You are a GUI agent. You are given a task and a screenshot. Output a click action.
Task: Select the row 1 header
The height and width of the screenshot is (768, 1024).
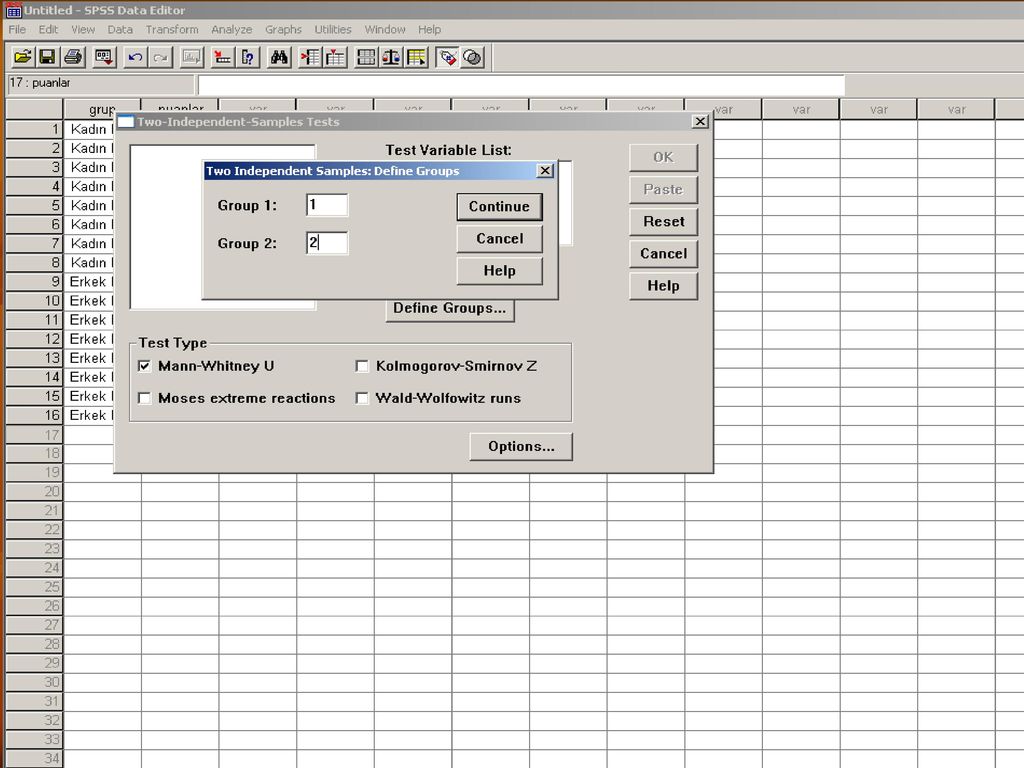(34, 129)
